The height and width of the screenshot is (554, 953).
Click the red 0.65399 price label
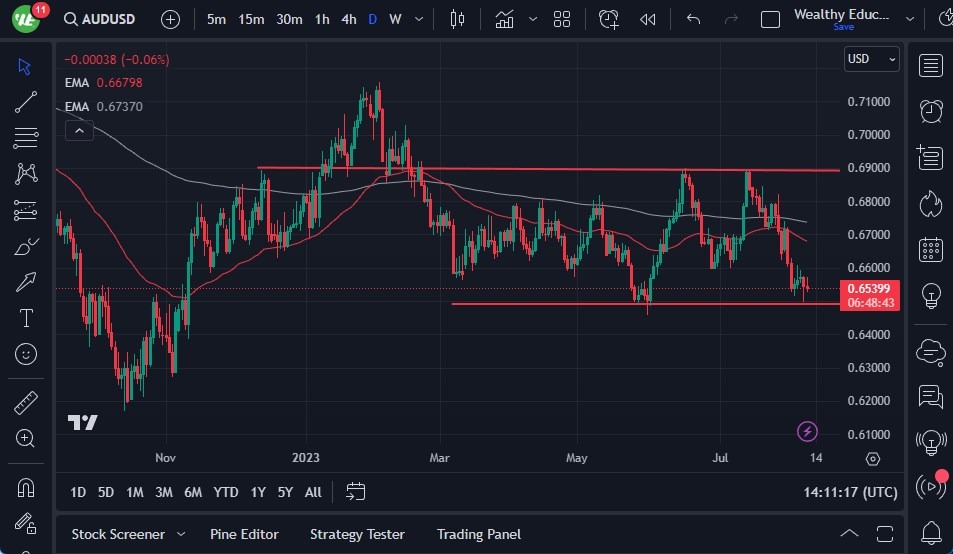[x=869, y=289]
